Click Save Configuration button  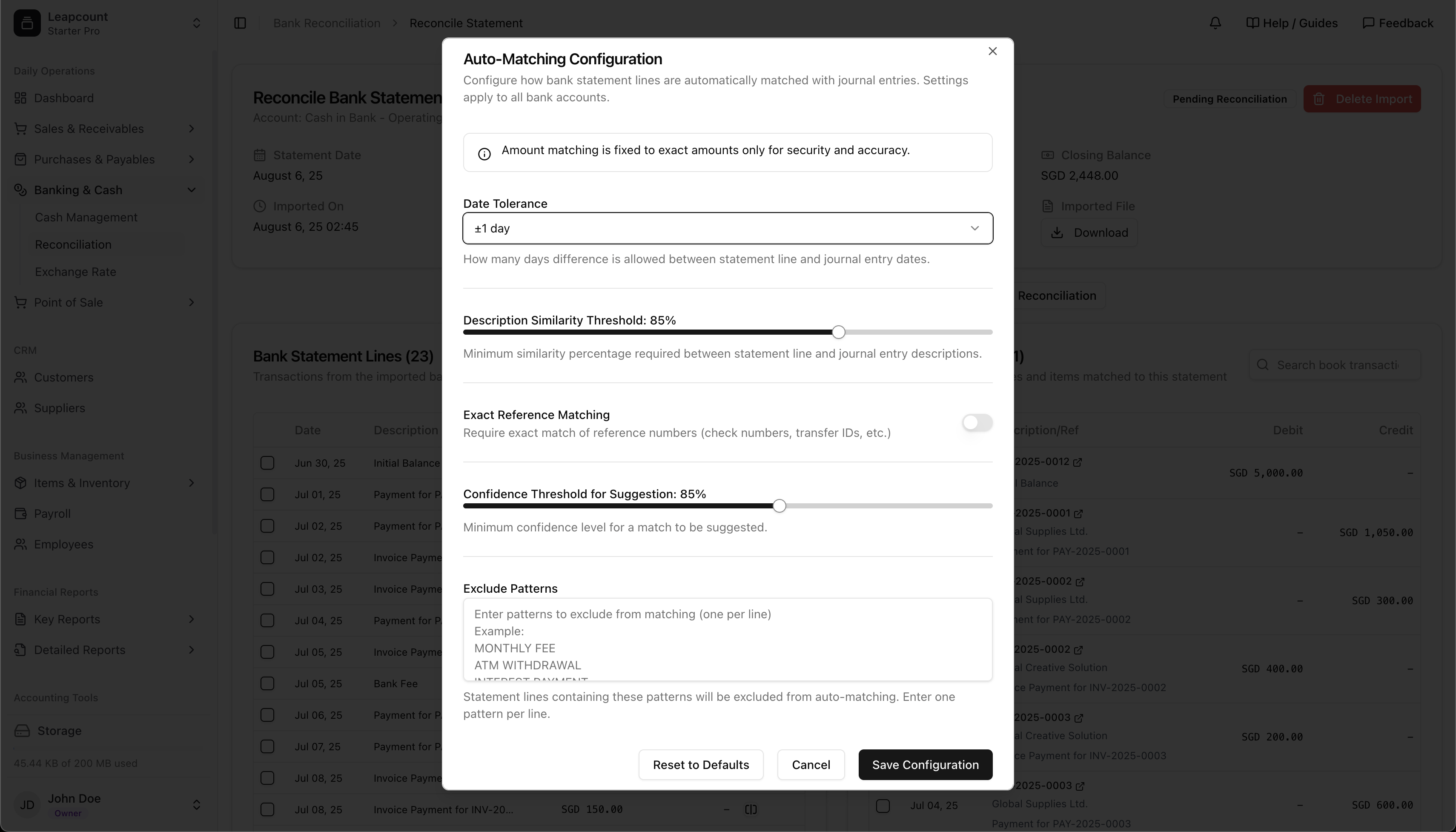[926, 765]
